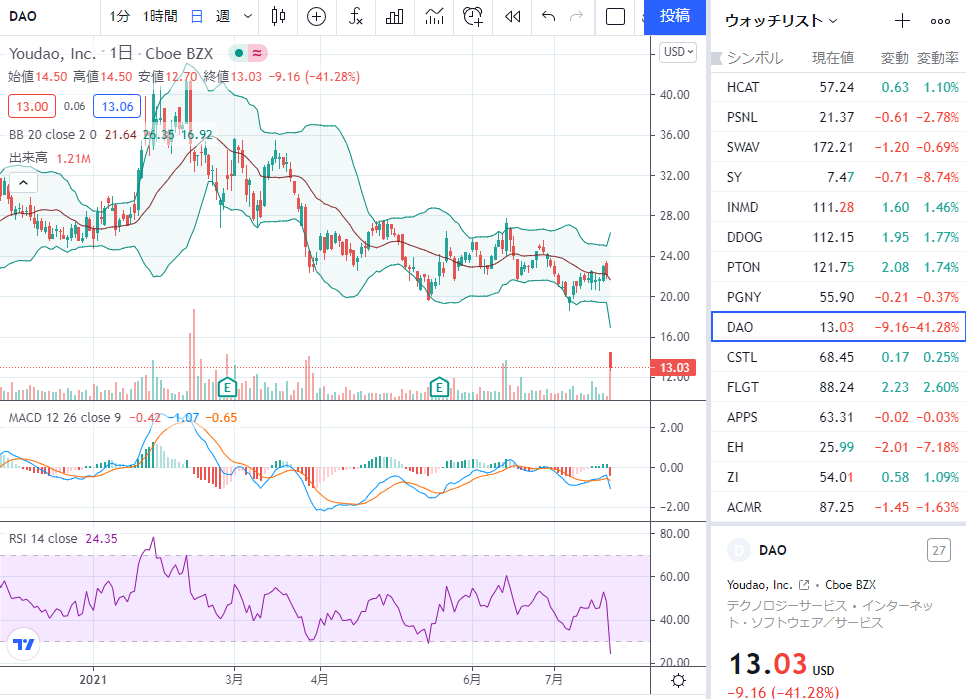Open Youdao, Inc. external link icon

tap(804, 585)
